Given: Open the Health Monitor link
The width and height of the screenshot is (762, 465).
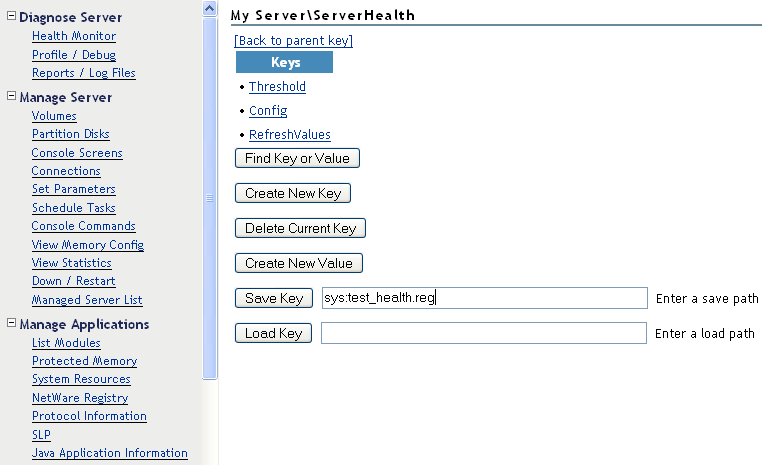Looking at the screenshot, I should 73,36.
